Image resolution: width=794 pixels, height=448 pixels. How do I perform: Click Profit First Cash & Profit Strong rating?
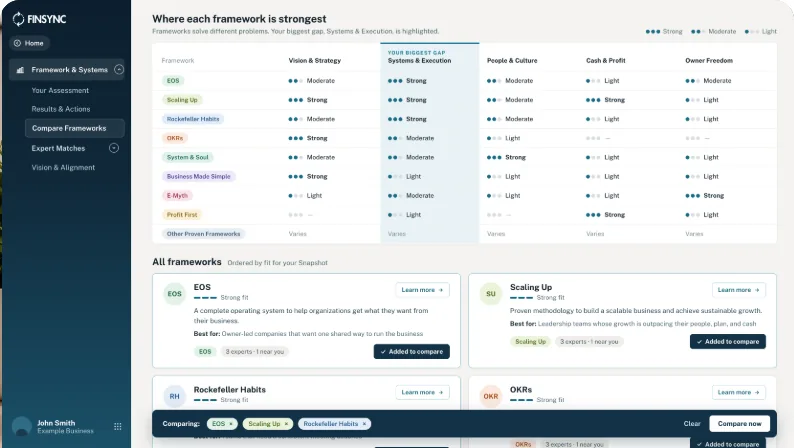(x=605, y=215)
